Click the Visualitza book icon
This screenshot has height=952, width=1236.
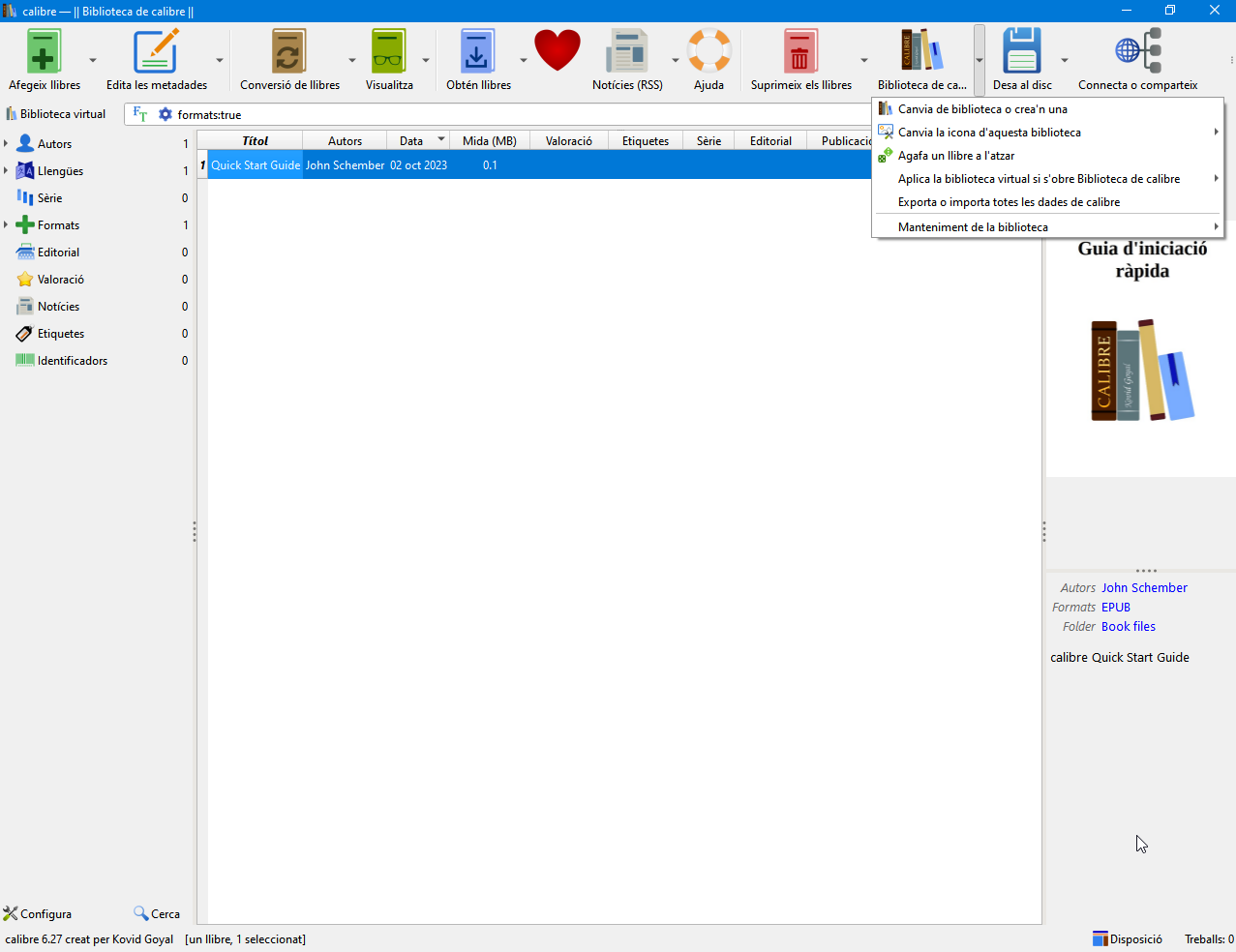pos(389,52)
